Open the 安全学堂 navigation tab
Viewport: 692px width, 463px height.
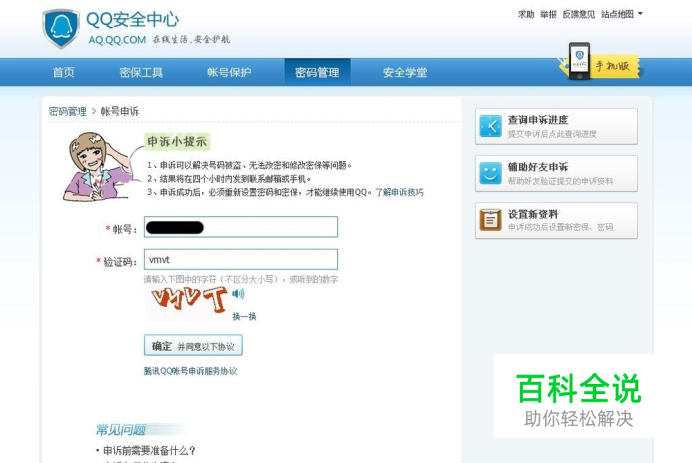[x=405, y=72]
